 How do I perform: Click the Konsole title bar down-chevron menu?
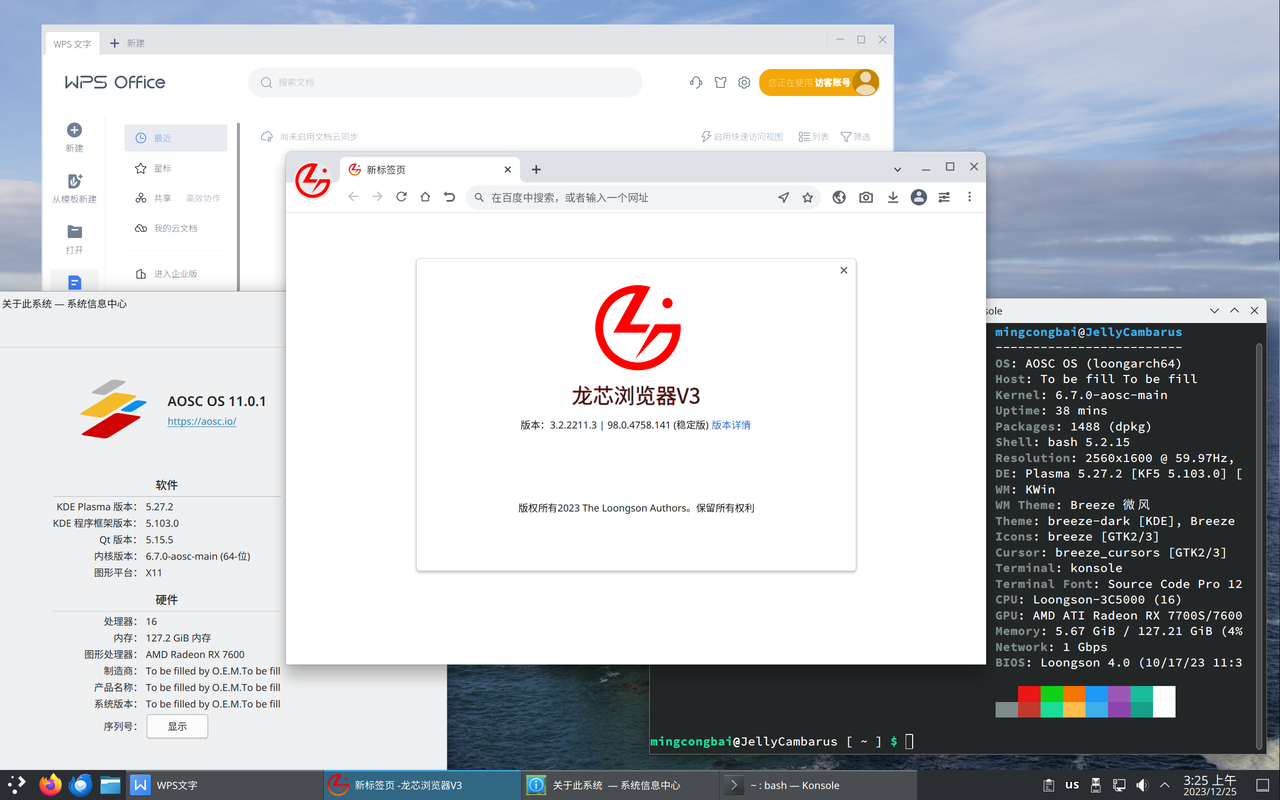point(1215,311)
